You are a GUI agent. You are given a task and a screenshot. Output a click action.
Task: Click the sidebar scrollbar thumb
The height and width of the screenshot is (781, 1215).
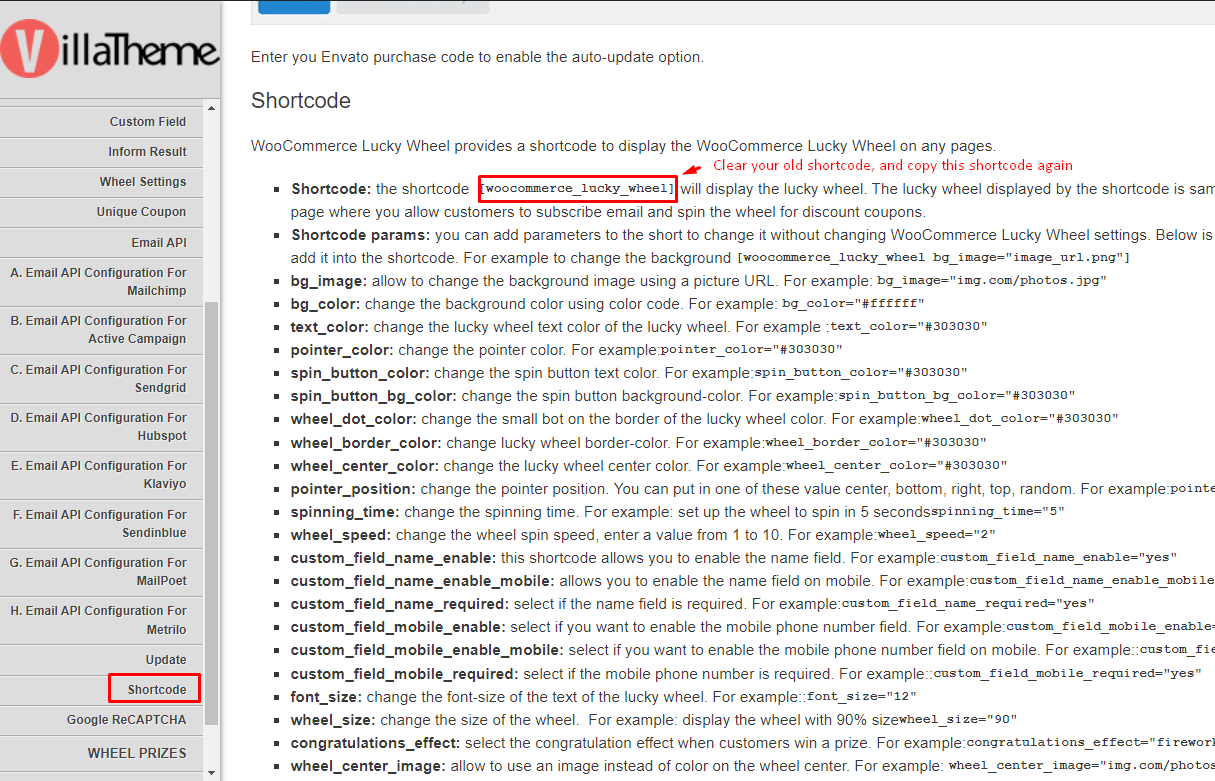211,513
